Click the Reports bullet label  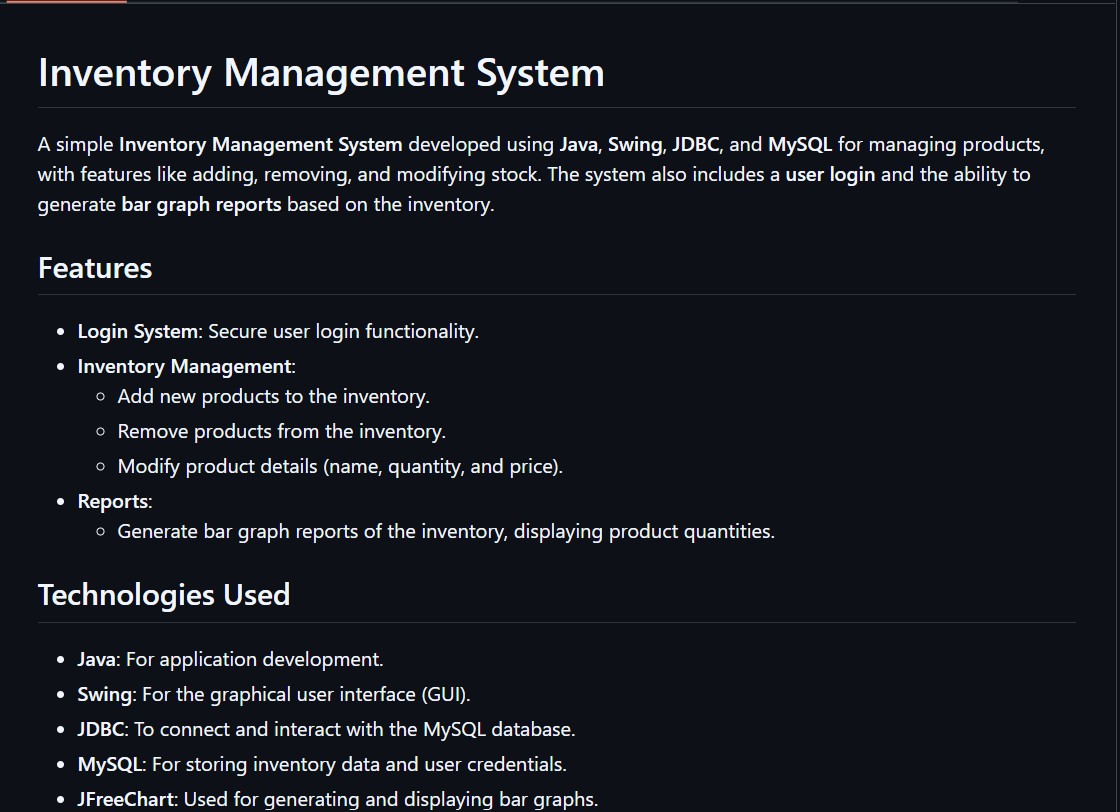click(x=113, y=501)
